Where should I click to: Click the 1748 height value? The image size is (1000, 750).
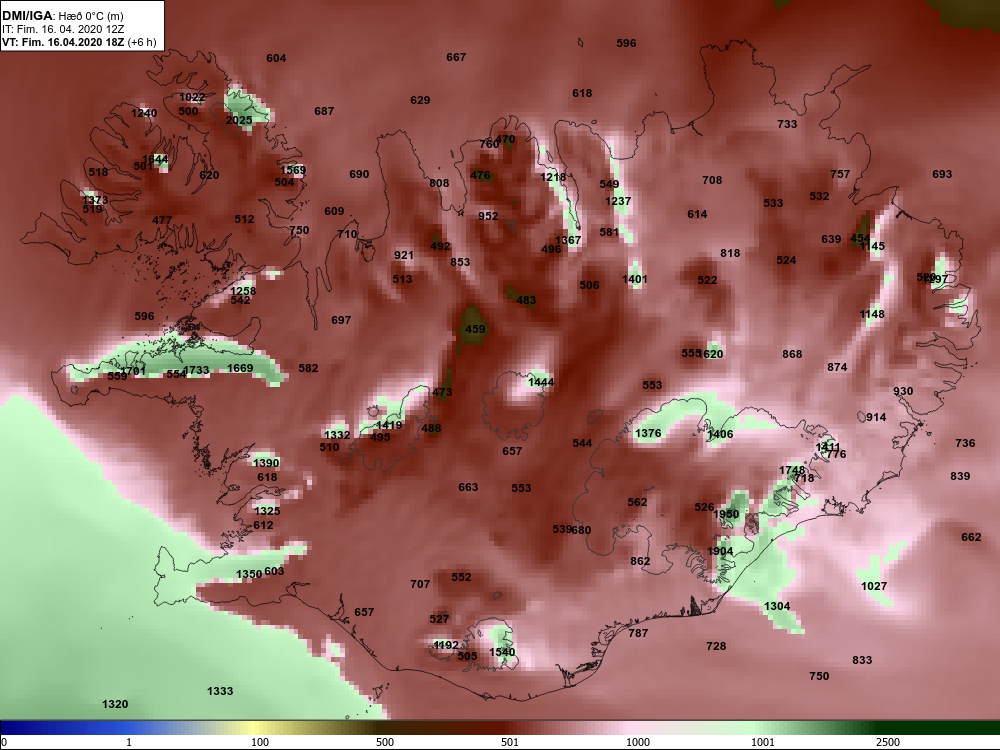coord(792,470)
